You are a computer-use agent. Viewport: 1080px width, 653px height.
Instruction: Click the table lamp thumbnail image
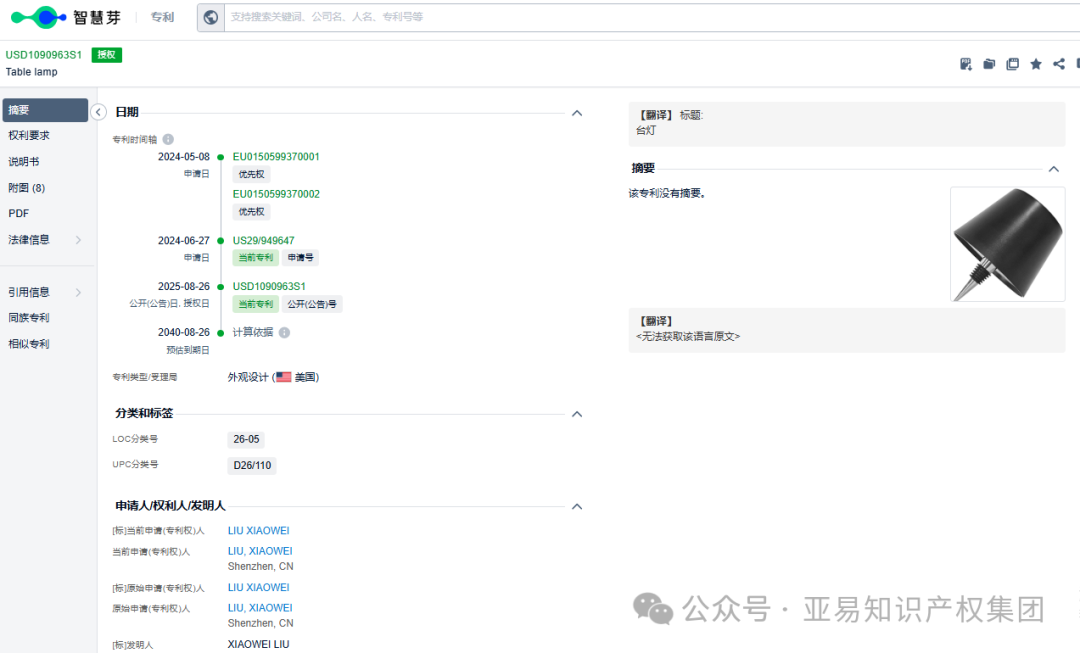pyautogui.click(x=1007, y=244)
